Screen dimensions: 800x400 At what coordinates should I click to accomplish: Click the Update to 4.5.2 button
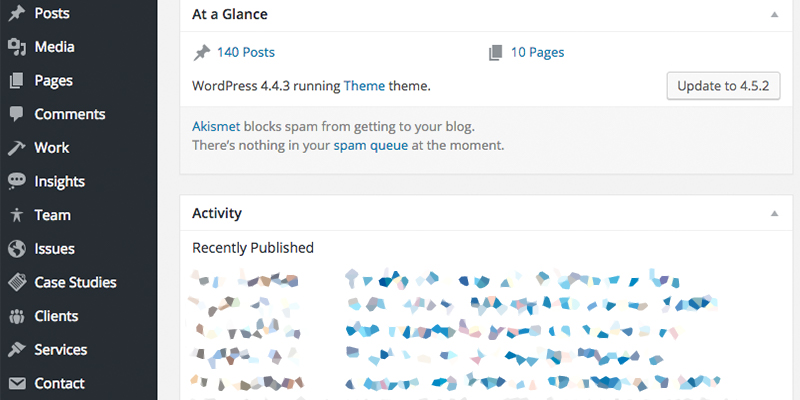coord(723,86)
